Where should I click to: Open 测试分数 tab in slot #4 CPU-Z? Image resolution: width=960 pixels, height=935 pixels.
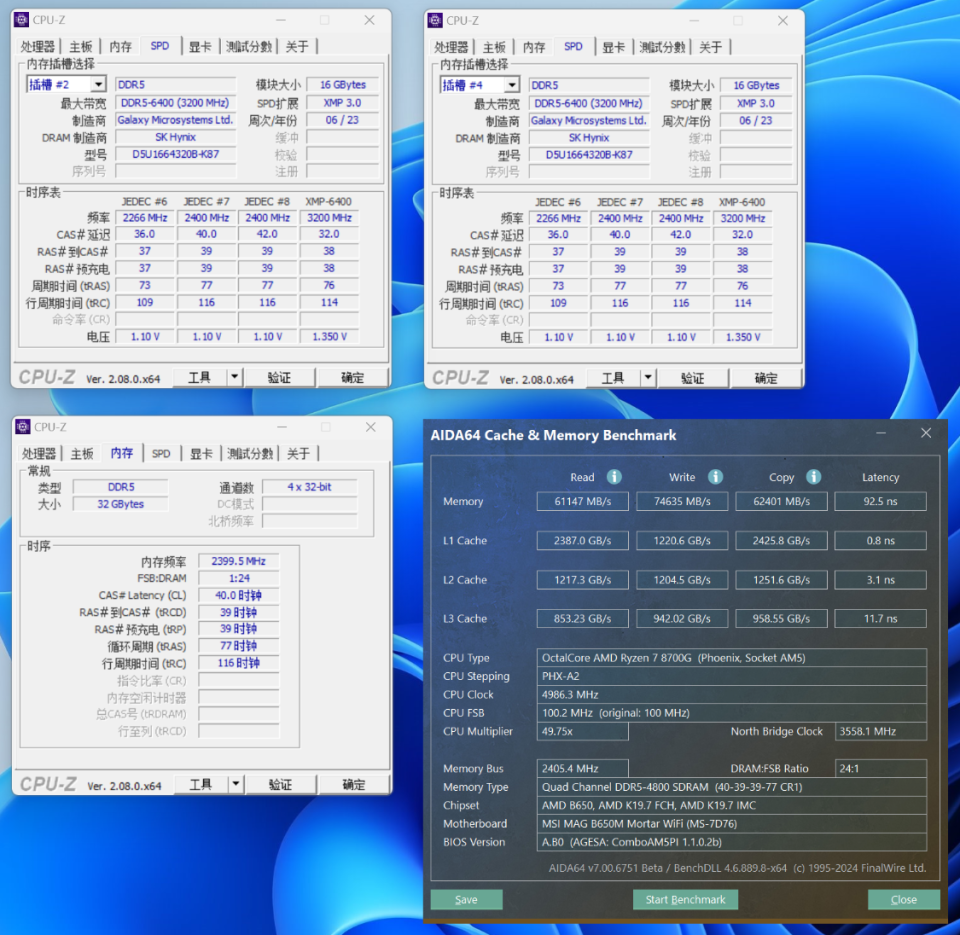click(662, 47)
